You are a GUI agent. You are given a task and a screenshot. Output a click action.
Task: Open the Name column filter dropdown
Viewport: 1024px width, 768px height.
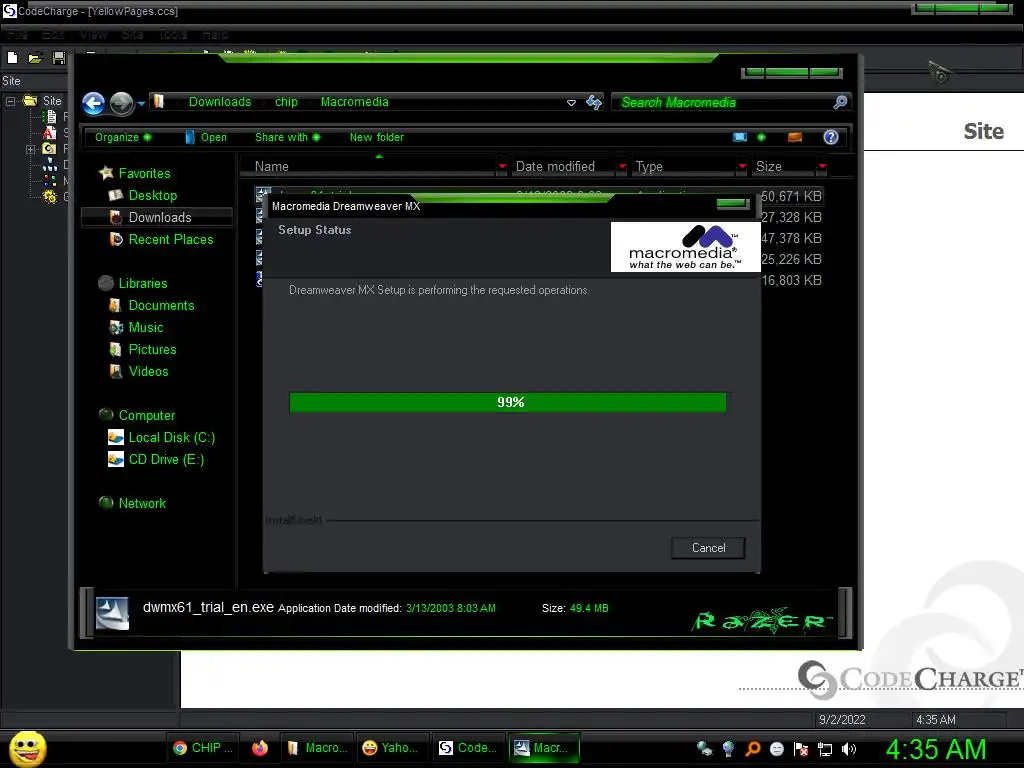tap(502, 167)
